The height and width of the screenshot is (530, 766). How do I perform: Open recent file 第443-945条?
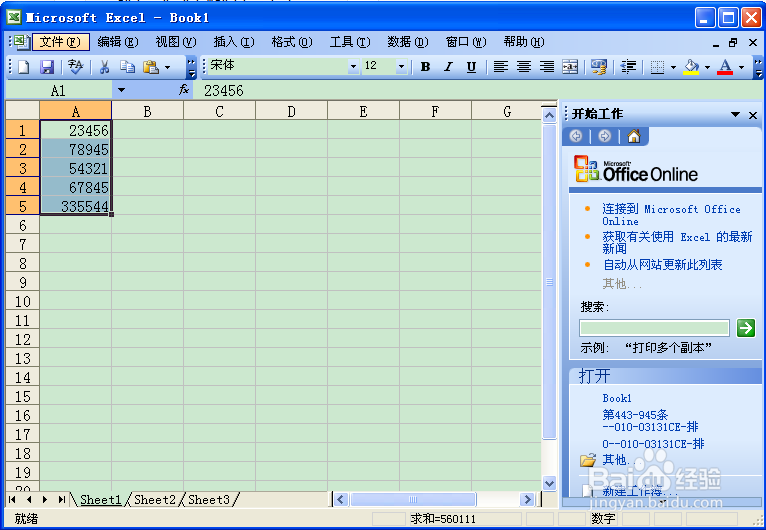650,421
